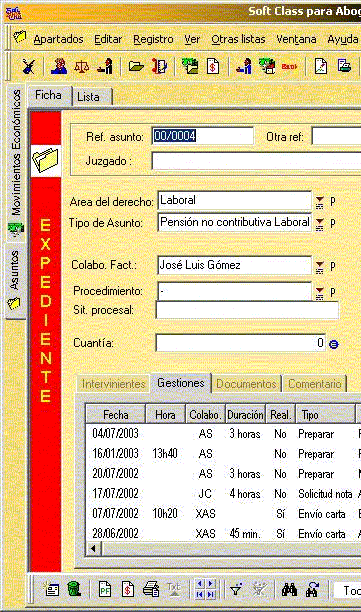Click the folder icon left of Apartados menu
This screenshot has height=612, width=361.
(x=20, y=37)
